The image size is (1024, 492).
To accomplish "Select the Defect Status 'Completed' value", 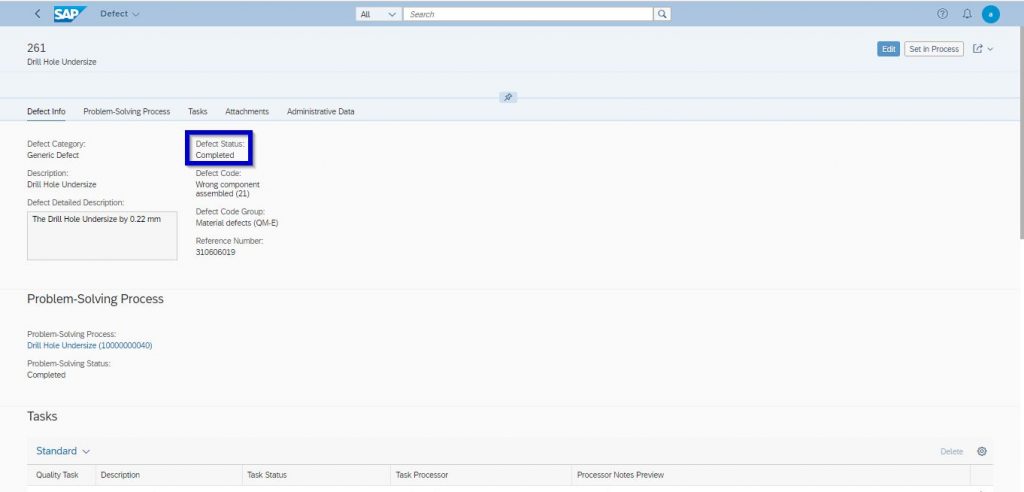I will pyautogui.click(x=215, y=156).
